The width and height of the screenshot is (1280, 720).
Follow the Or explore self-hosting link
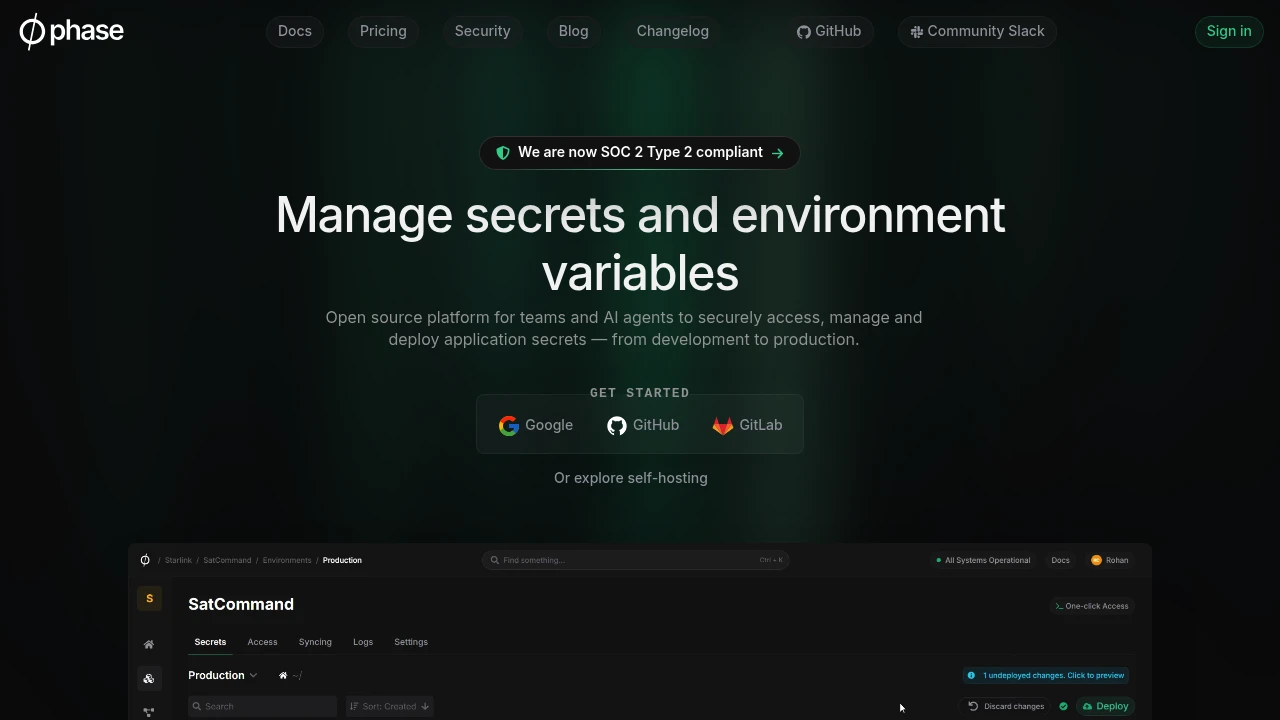[x=631, y=478]
